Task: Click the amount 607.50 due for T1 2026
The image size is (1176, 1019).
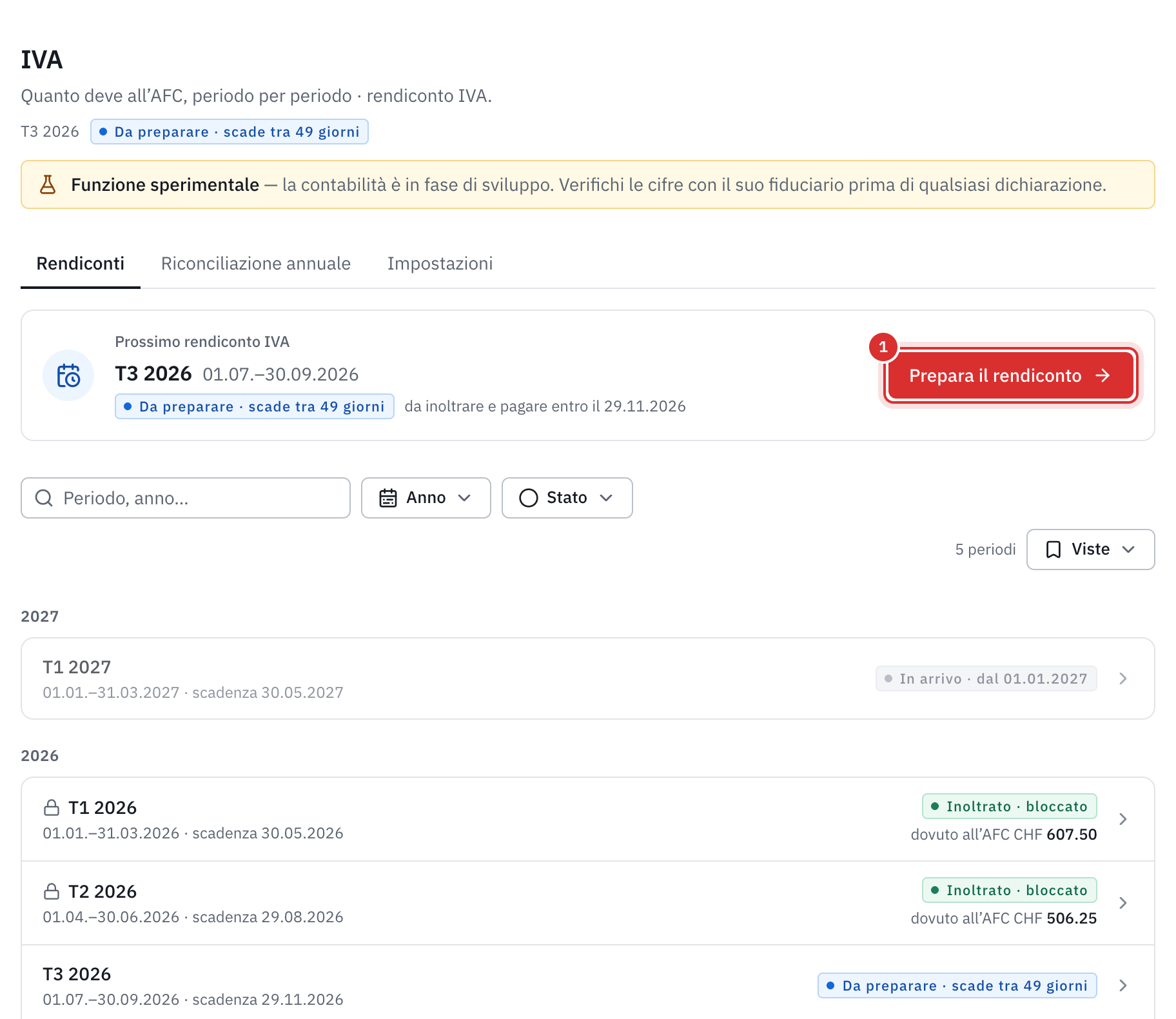Action: (x=1072, y=835)
